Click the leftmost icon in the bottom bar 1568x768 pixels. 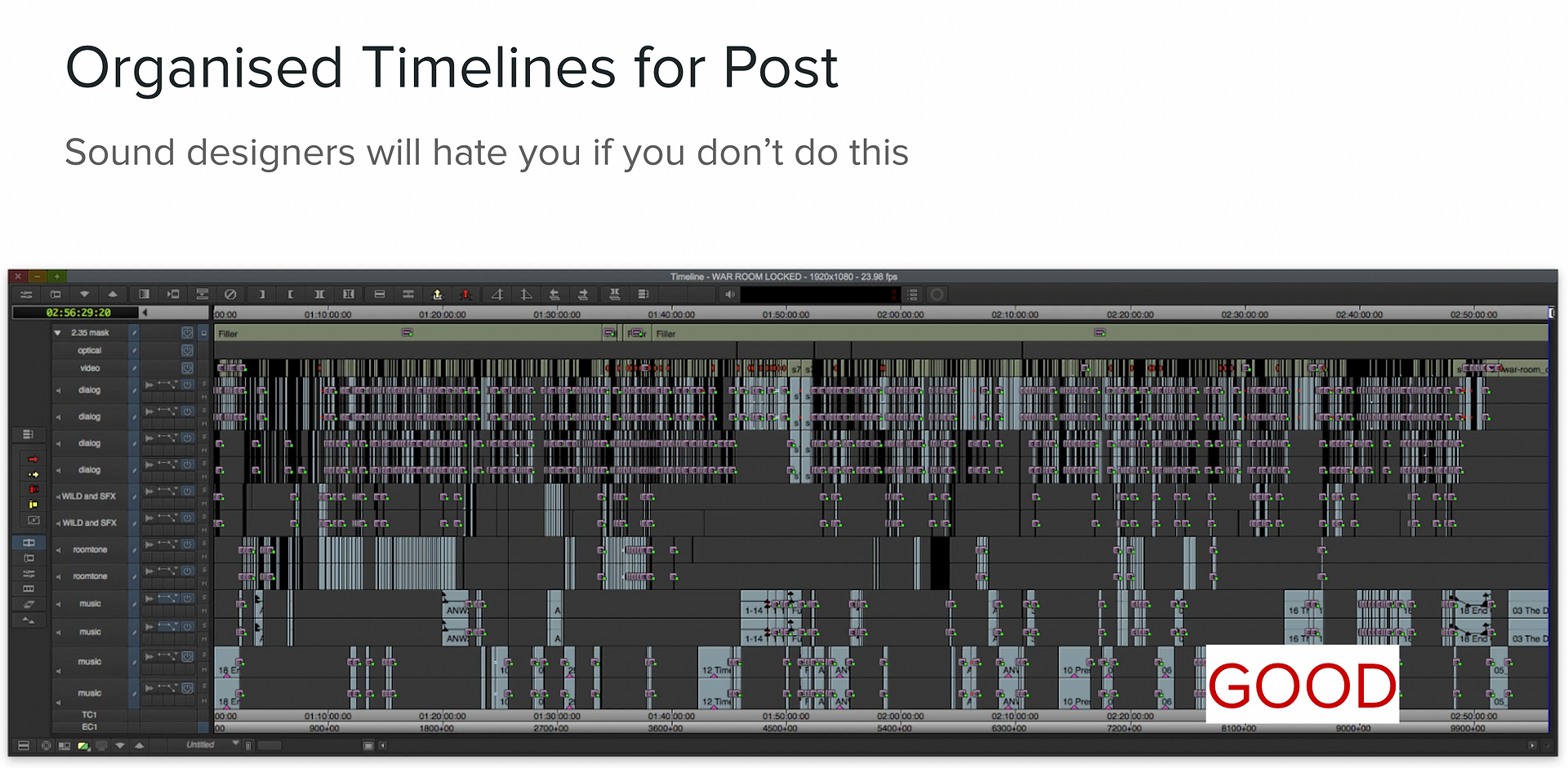24,746
